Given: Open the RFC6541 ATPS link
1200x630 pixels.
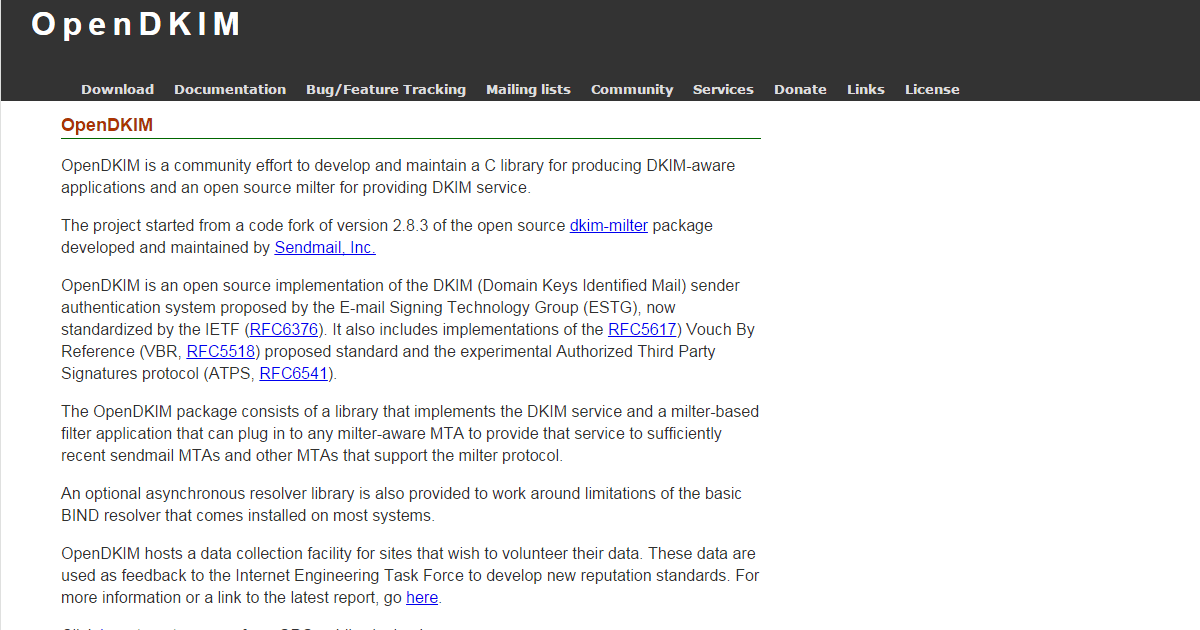Looking at the screenshot, I should point(294,374).
